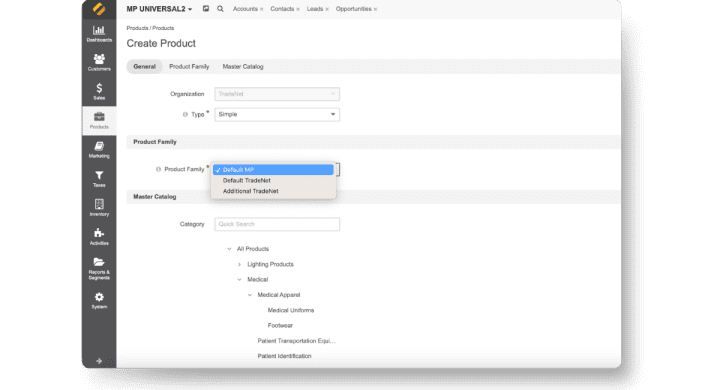Viewport: 720px width, 390px height.
Task: Select Default MP option
Action: (273, 170)
